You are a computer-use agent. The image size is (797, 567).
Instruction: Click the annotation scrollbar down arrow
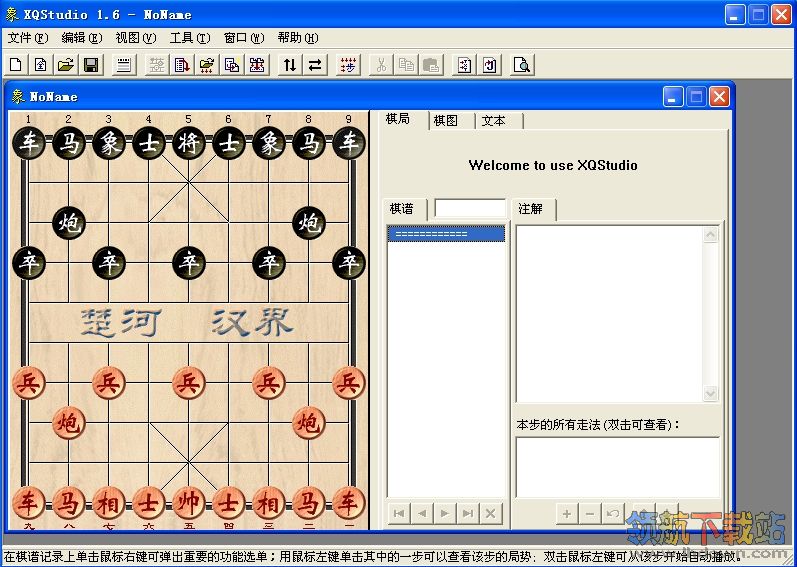click(710, 393)
